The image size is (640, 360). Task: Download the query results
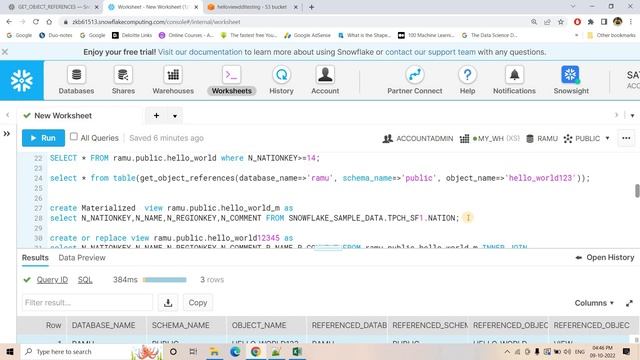168,302
